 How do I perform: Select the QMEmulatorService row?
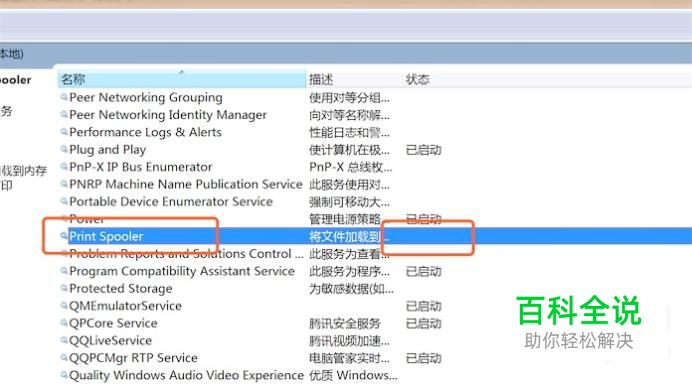pos(125,306)
